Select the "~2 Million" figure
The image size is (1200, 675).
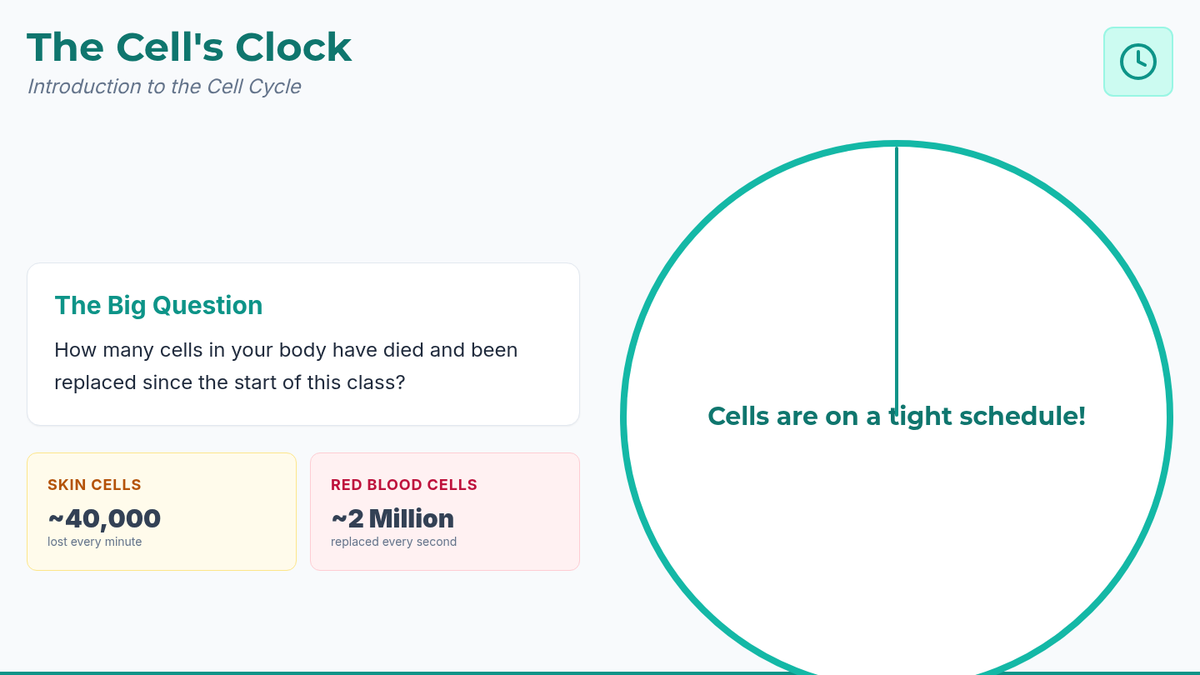(392, 518)
